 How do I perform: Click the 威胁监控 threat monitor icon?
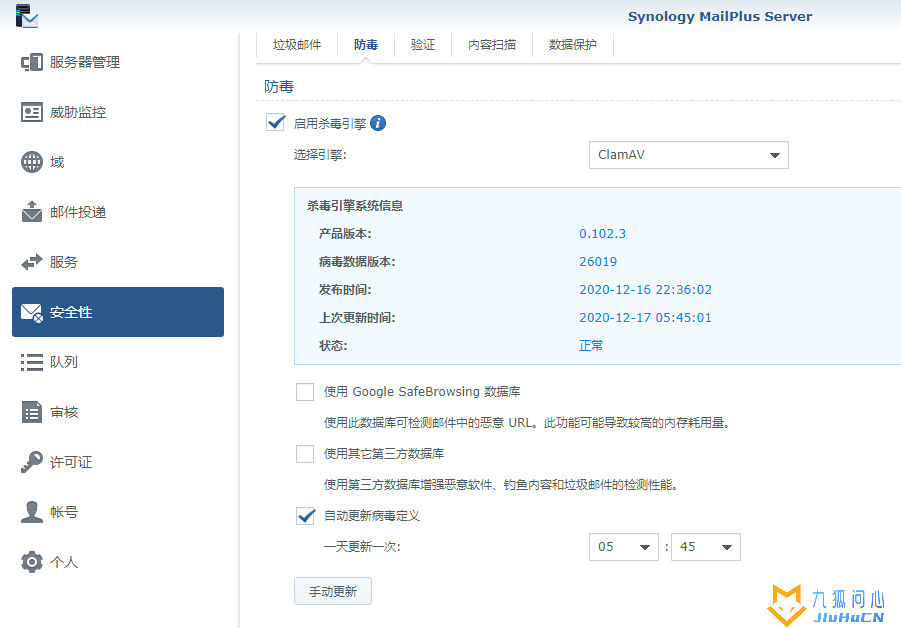pyautogui.click(x=32, y=112)
